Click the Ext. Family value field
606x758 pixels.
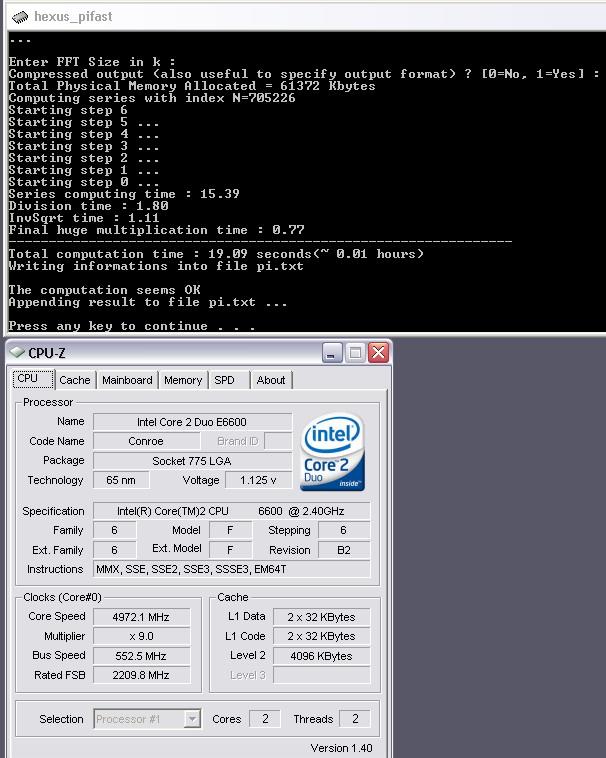tap(115, 550)
